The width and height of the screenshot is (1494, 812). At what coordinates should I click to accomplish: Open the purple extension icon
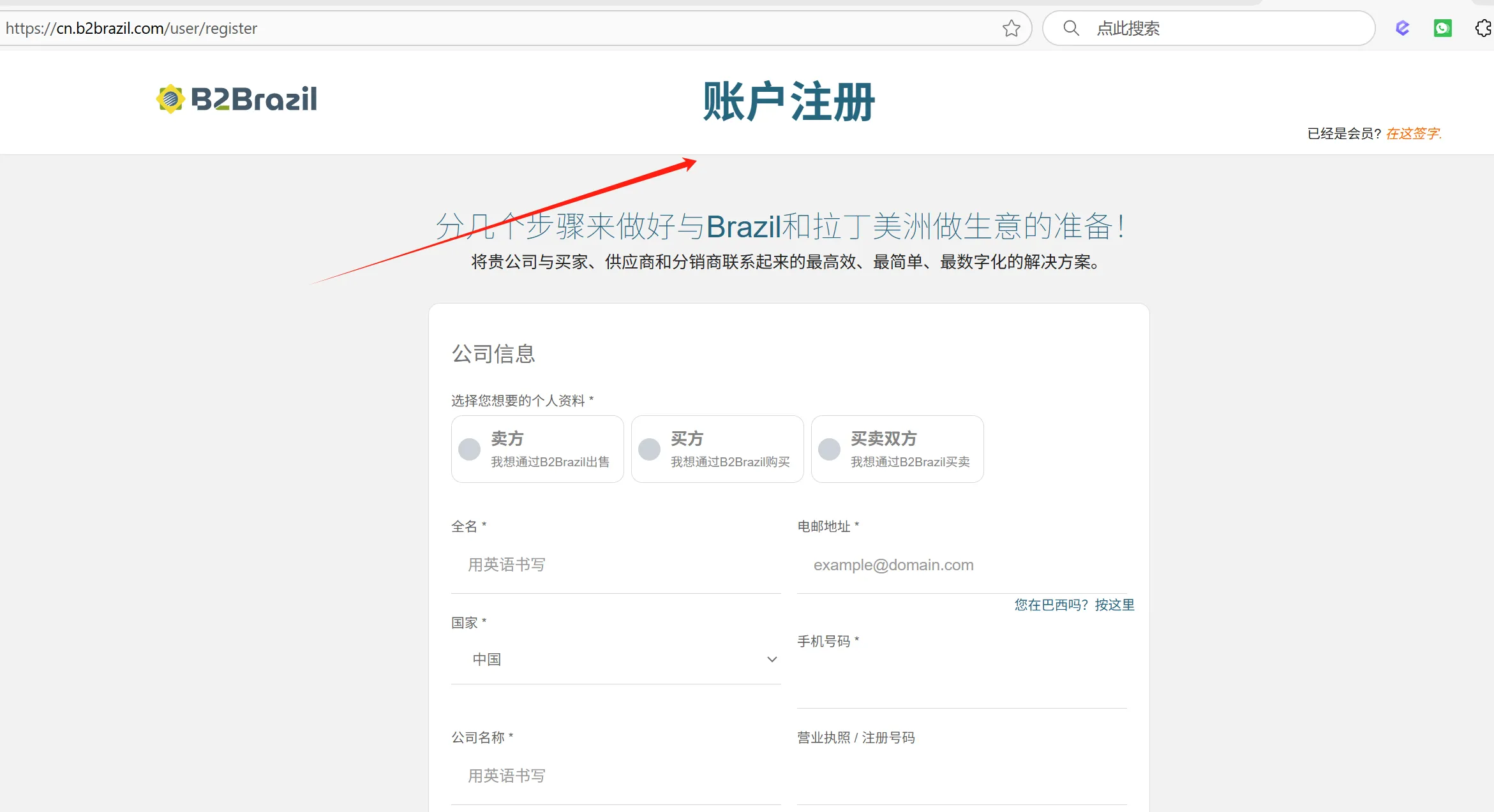click(x=1402, y=28)
